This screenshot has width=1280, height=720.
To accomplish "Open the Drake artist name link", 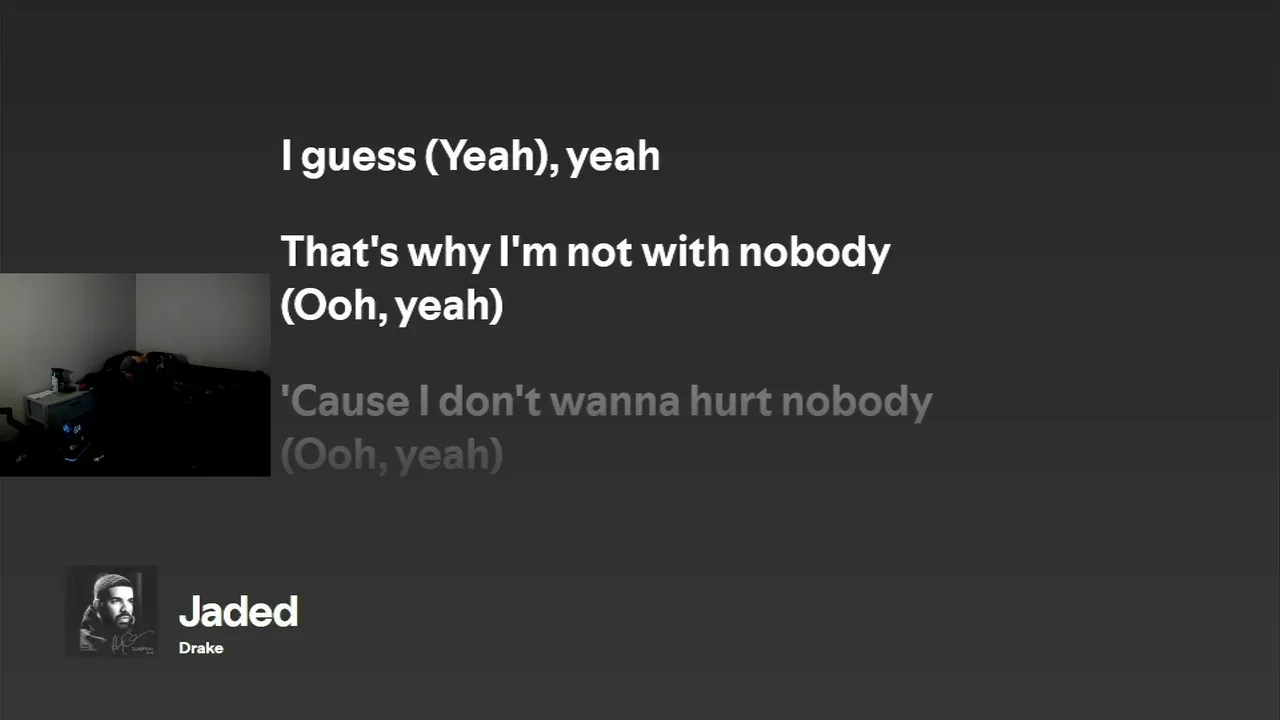I will coord(201,648).
